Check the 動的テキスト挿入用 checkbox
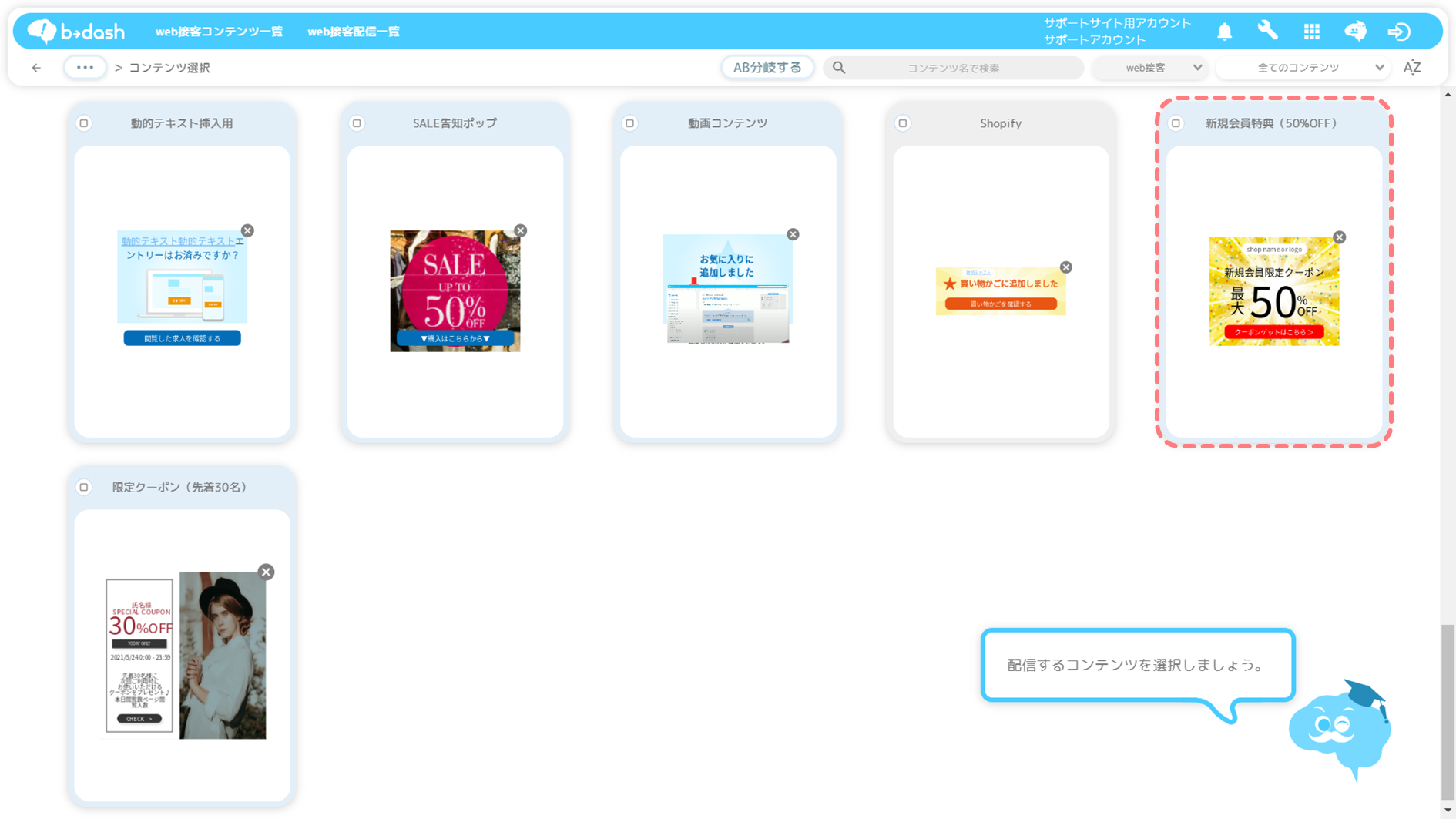Viewport: 1456px width, 819px height. [84, 123]
